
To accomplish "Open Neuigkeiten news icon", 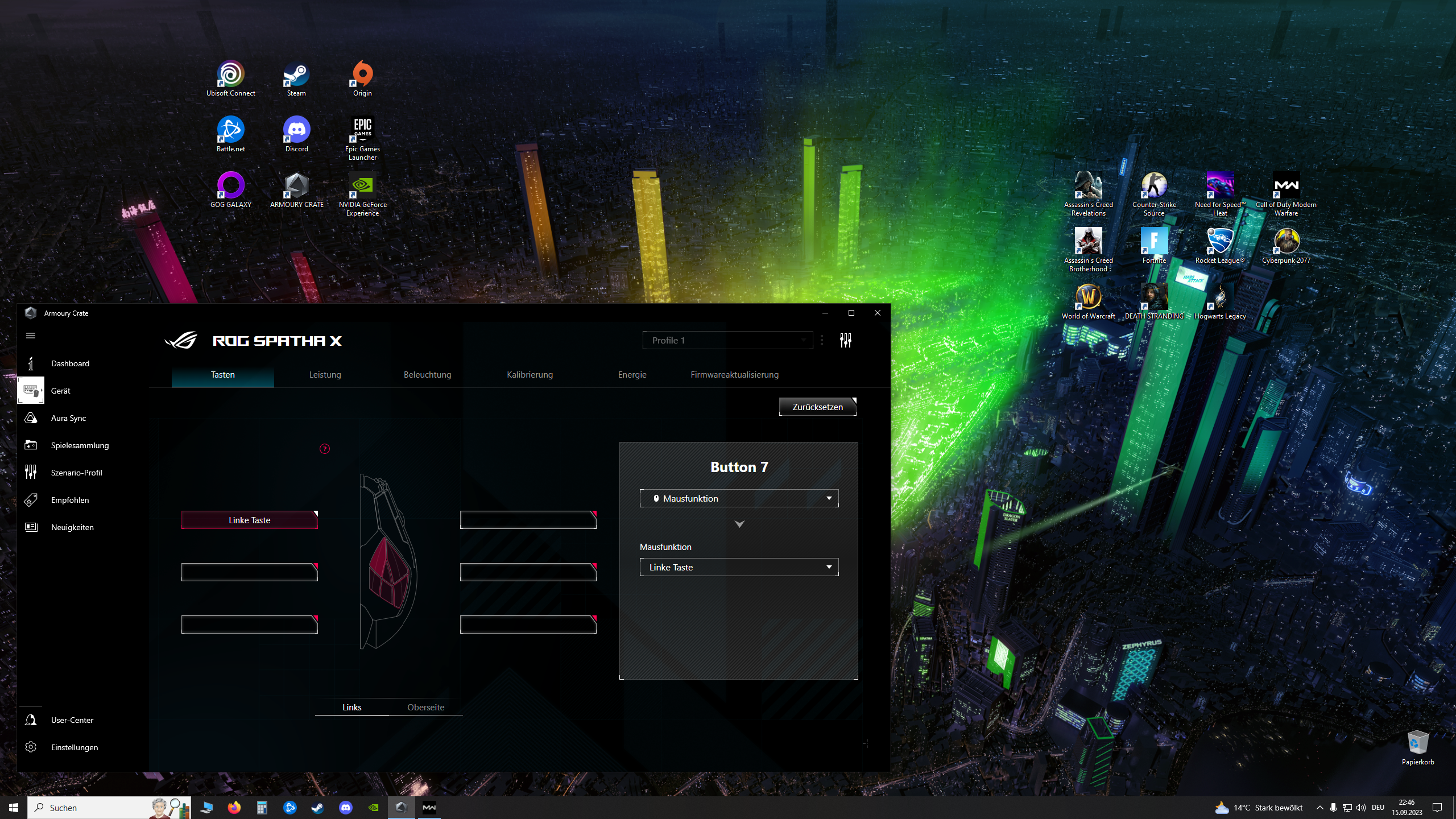I will pyautogui.click(x=31, y=527).
